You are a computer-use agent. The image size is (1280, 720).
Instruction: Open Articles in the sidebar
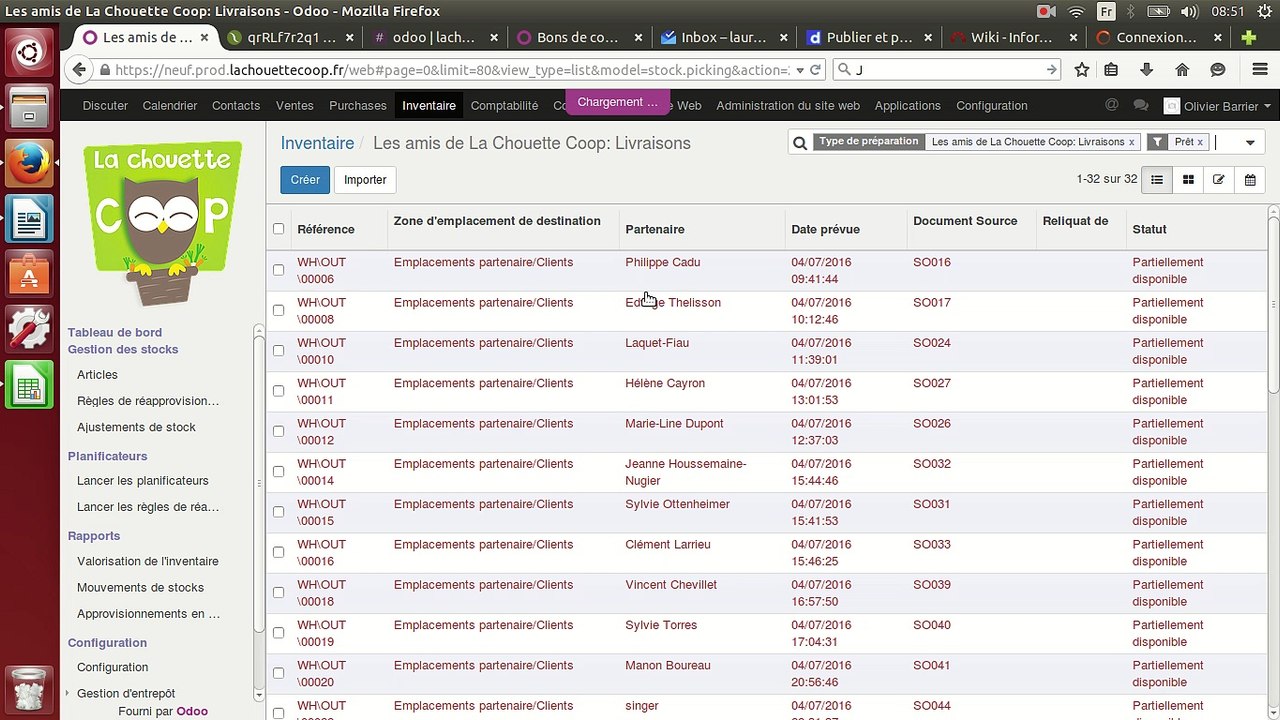pos(97,375)
